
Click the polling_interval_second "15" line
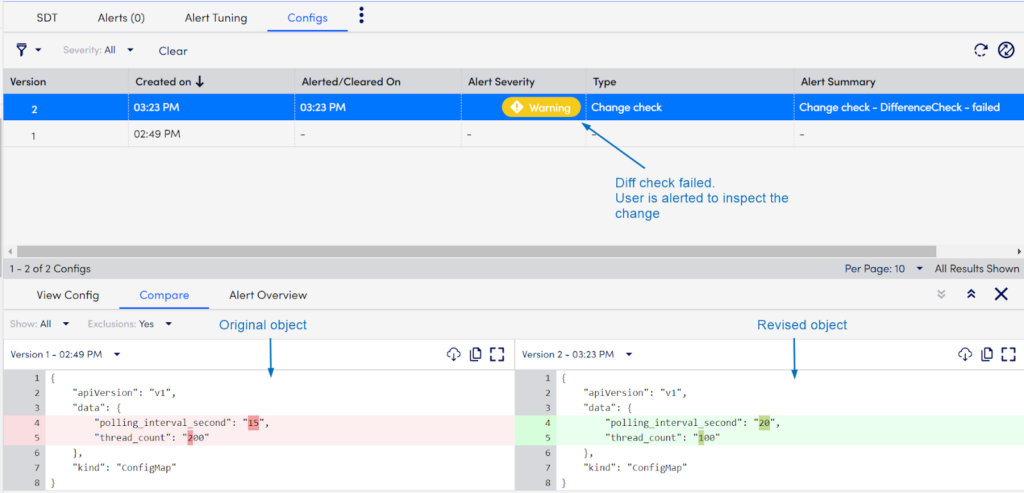259,423
